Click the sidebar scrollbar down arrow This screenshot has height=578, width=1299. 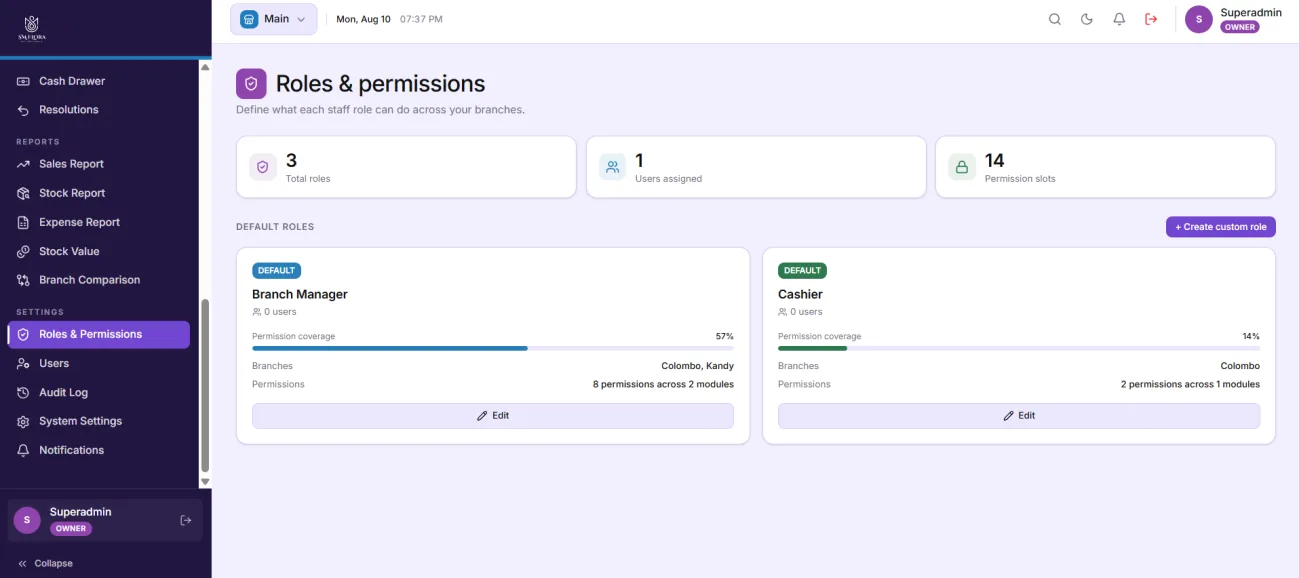205,481
